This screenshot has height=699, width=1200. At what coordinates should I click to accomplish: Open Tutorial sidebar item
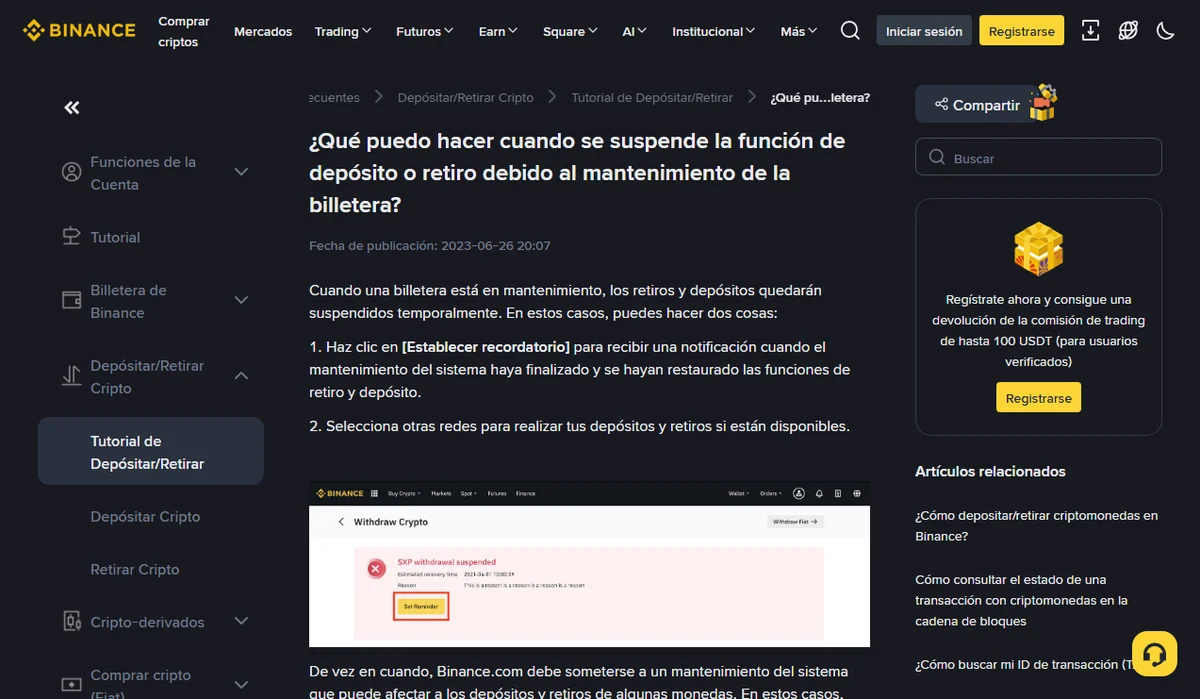(115, 237)
